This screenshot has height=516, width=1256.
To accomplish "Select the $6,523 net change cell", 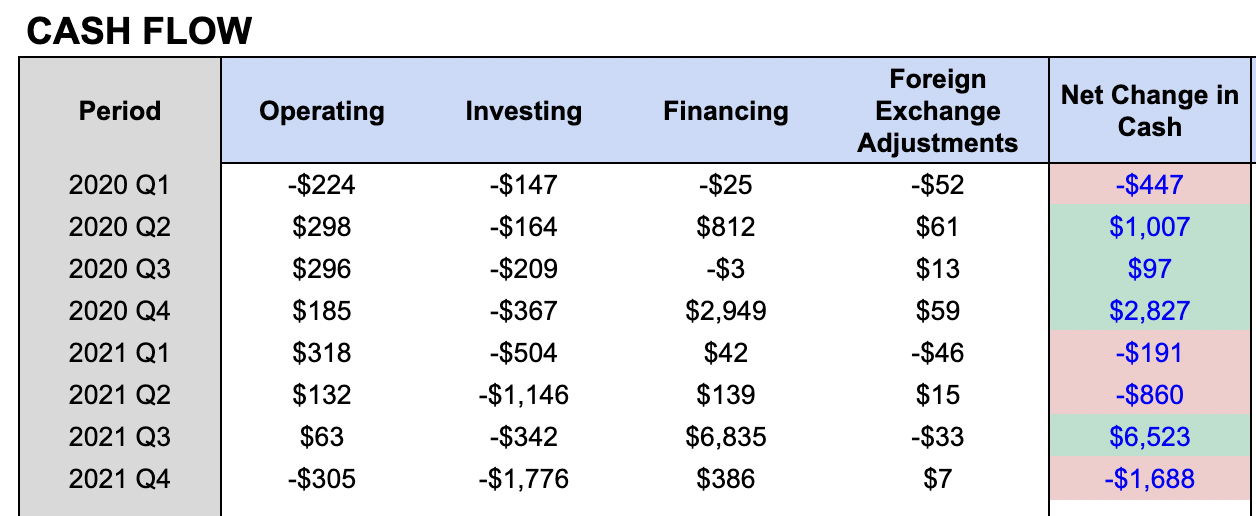I will click(x=1150, y=437).
